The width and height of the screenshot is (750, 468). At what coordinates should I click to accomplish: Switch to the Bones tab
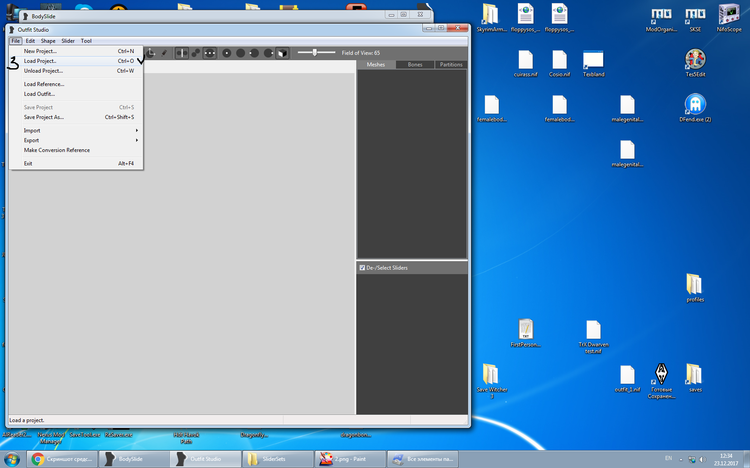(x=415, y=65)
